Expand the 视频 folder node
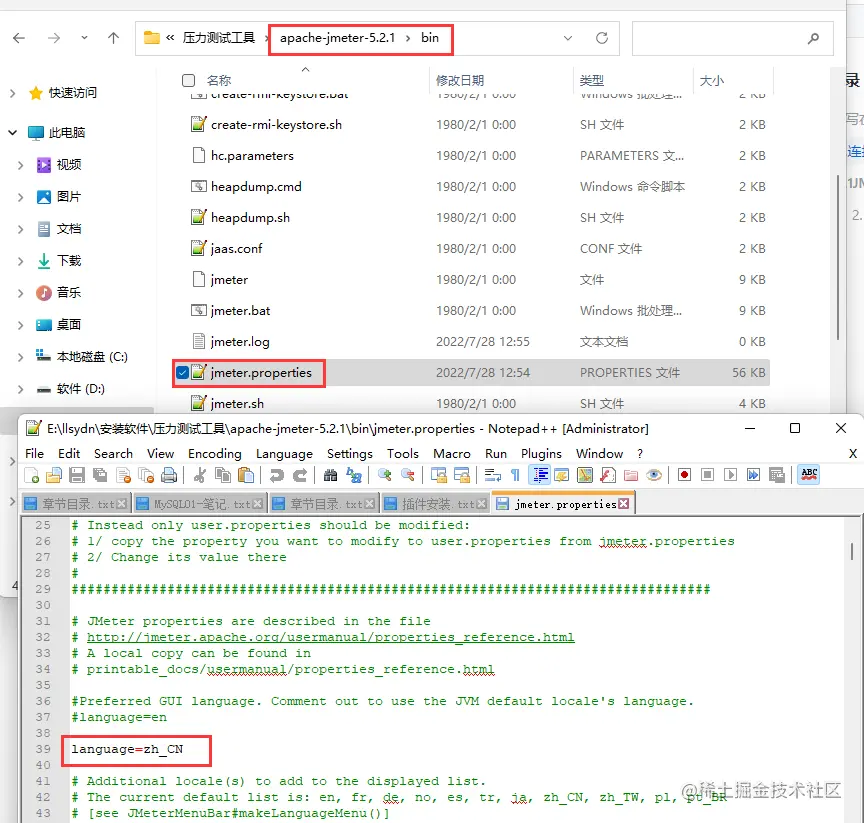This screenshot has width=864, height=823. coord(20,165)
